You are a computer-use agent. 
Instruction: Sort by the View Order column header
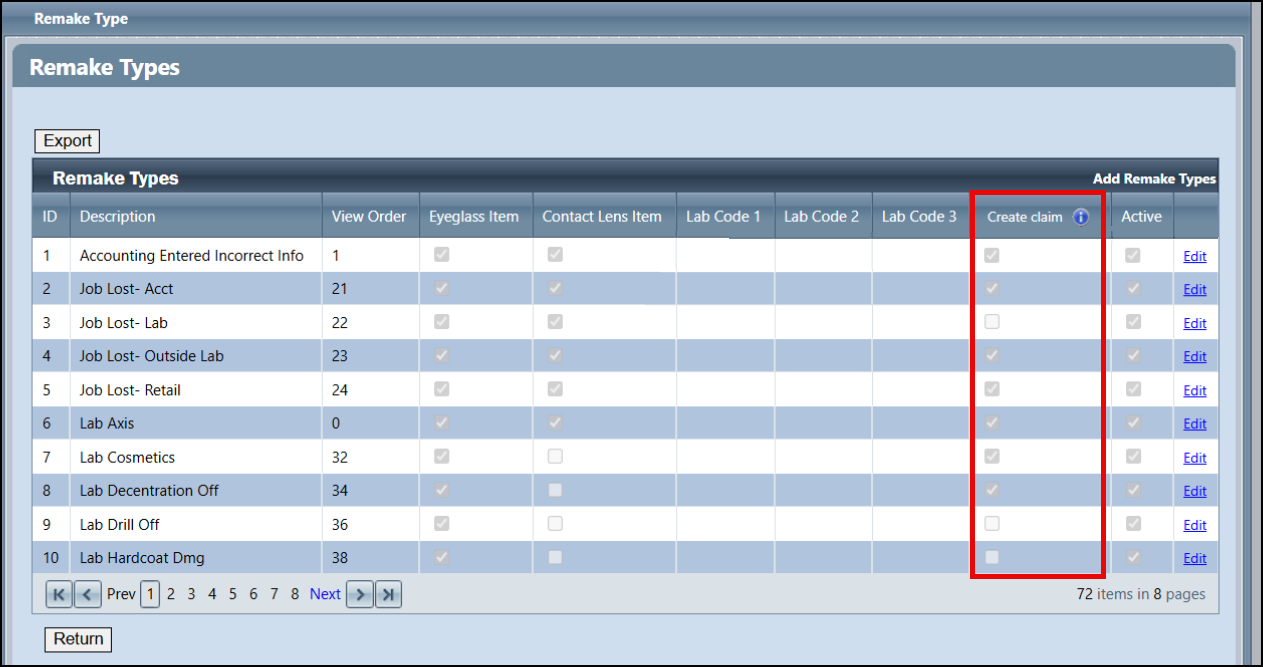tap(369, 216)
